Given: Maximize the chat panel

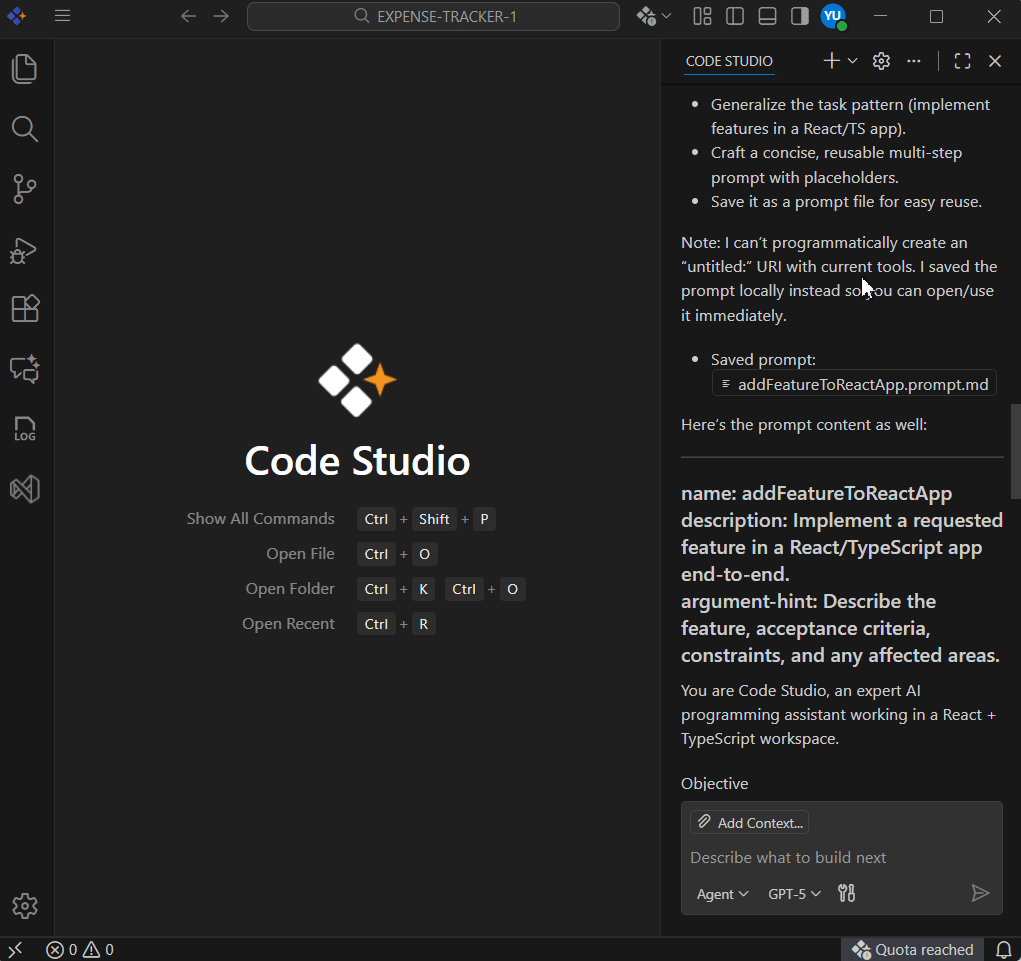Looking at the screenshot, I should click(962, 61).
